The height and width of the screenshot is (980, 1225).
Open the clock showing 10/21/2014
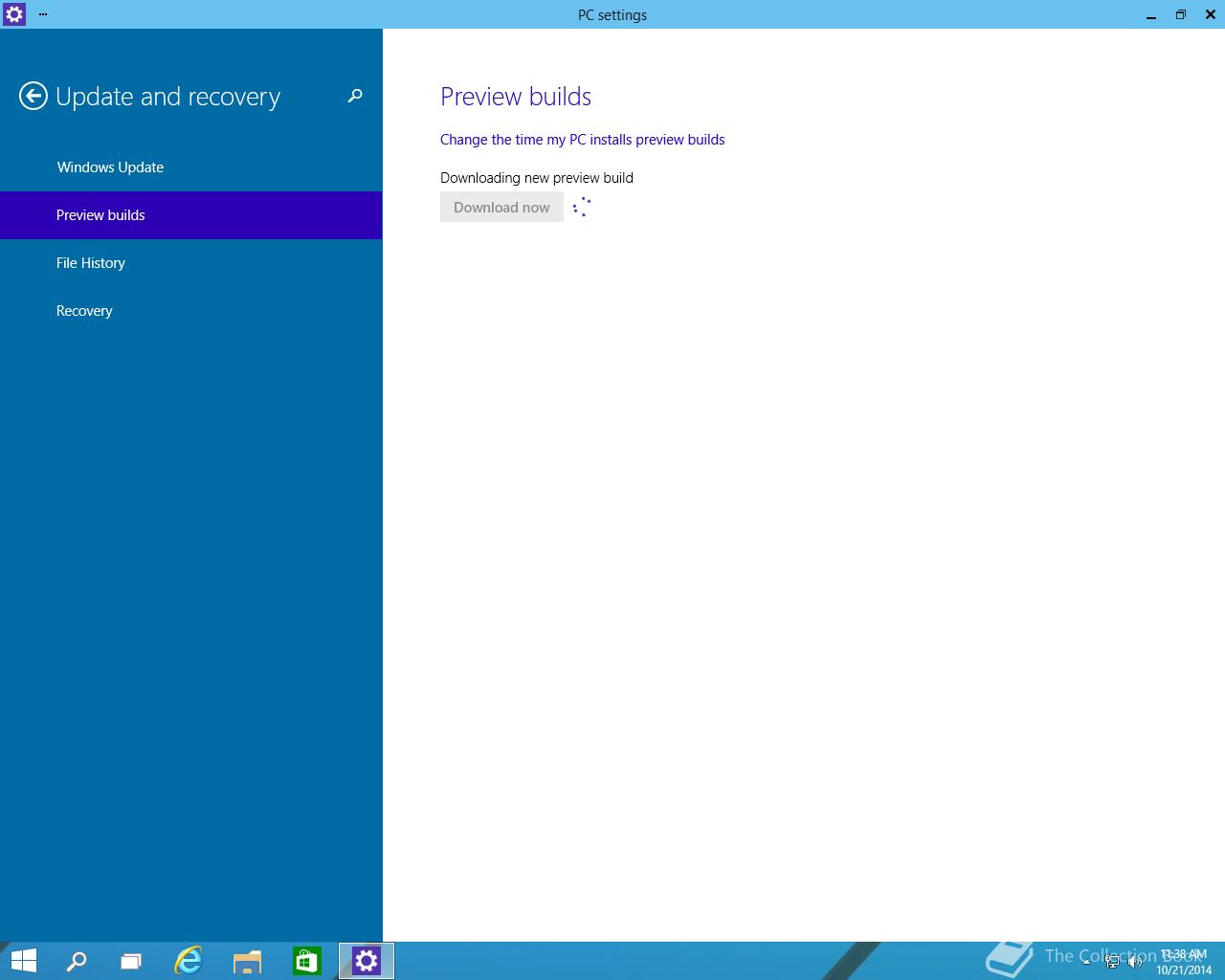pos(1184,962)
